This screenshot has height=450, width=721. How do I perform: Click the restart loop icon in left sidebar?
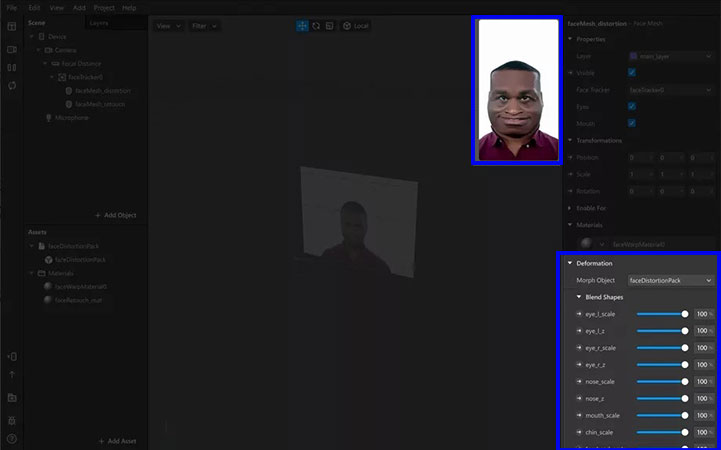pyautogui.click(x=12, y=85)
